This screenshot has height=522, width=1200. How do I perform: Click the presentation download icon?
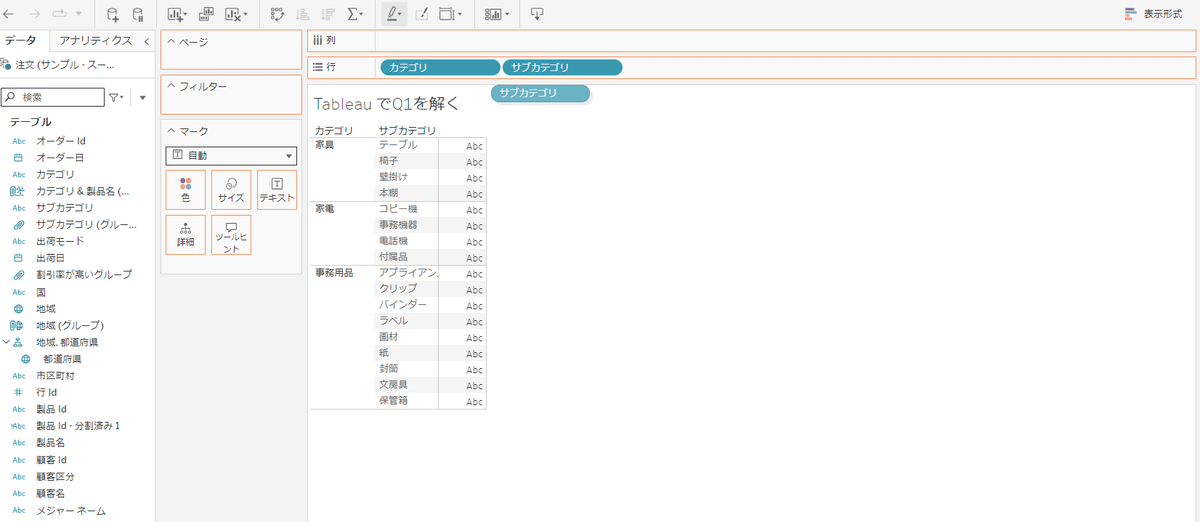[x=538, y=14]
